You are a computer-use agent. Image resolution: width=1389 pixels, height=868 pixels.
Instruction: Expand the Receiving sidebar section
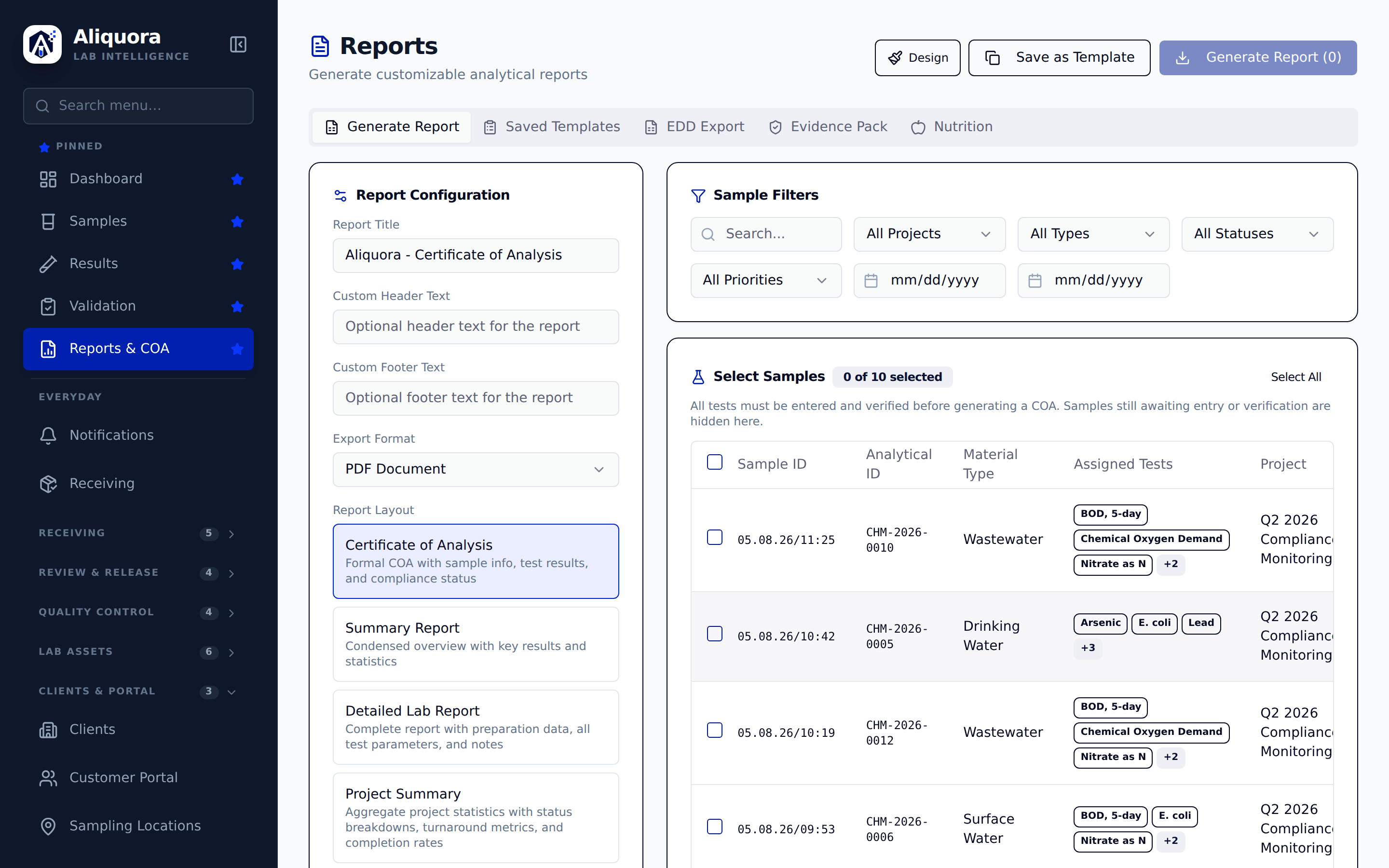138,533
